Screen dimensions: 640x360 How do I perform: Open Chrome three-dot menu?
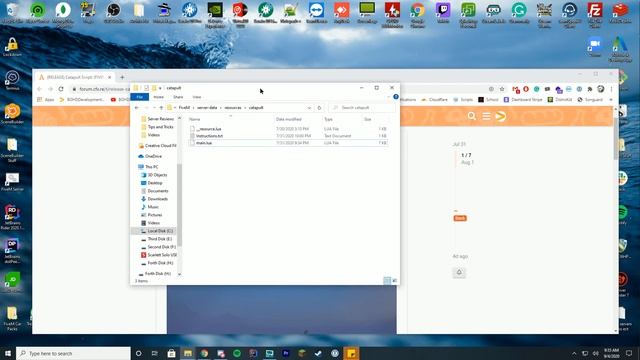[x=611, y=89]
